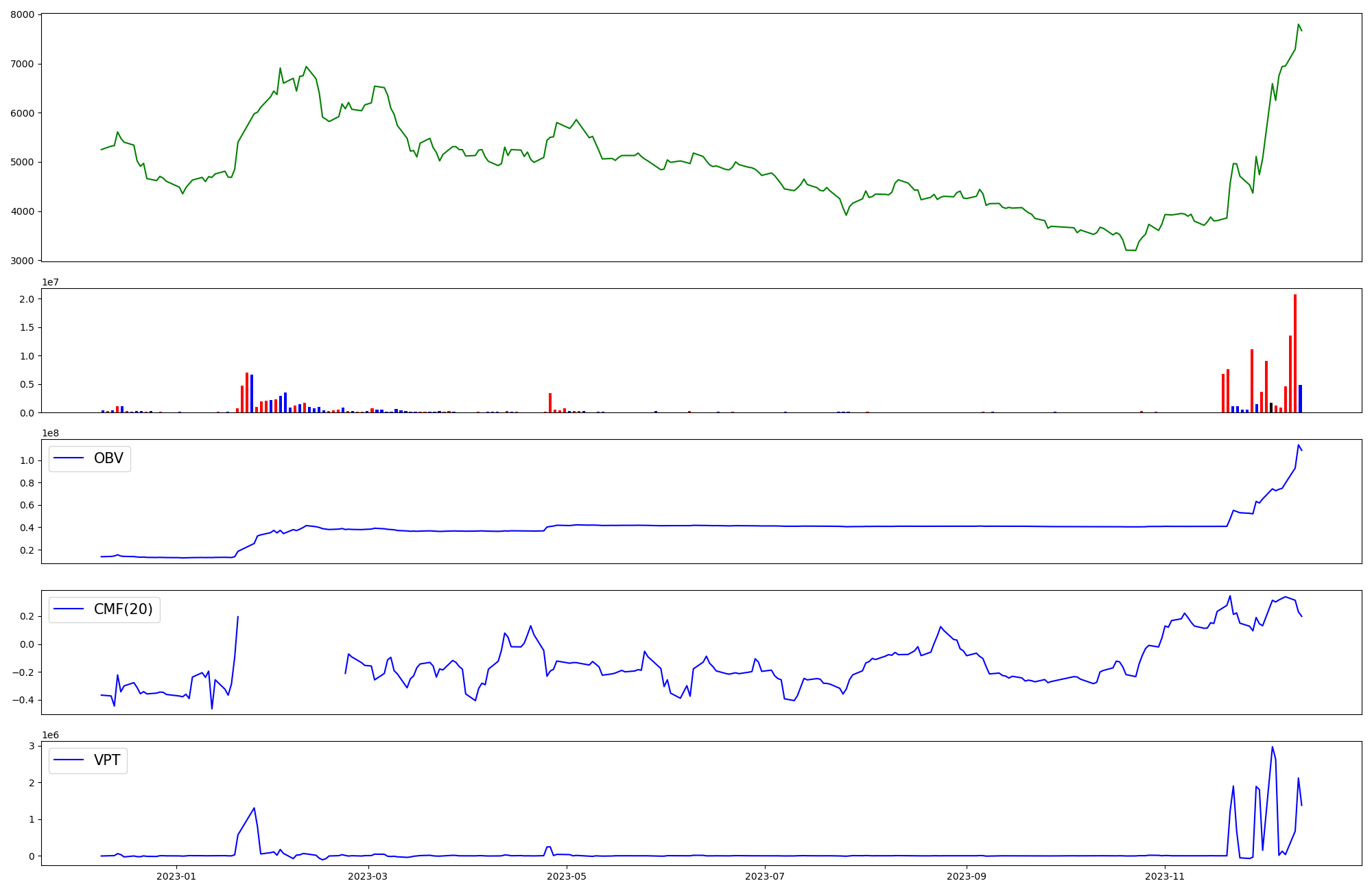Click the 2023-09 x-axis date label
Viewport: 1372px width, 892px height.
point(967,876)
